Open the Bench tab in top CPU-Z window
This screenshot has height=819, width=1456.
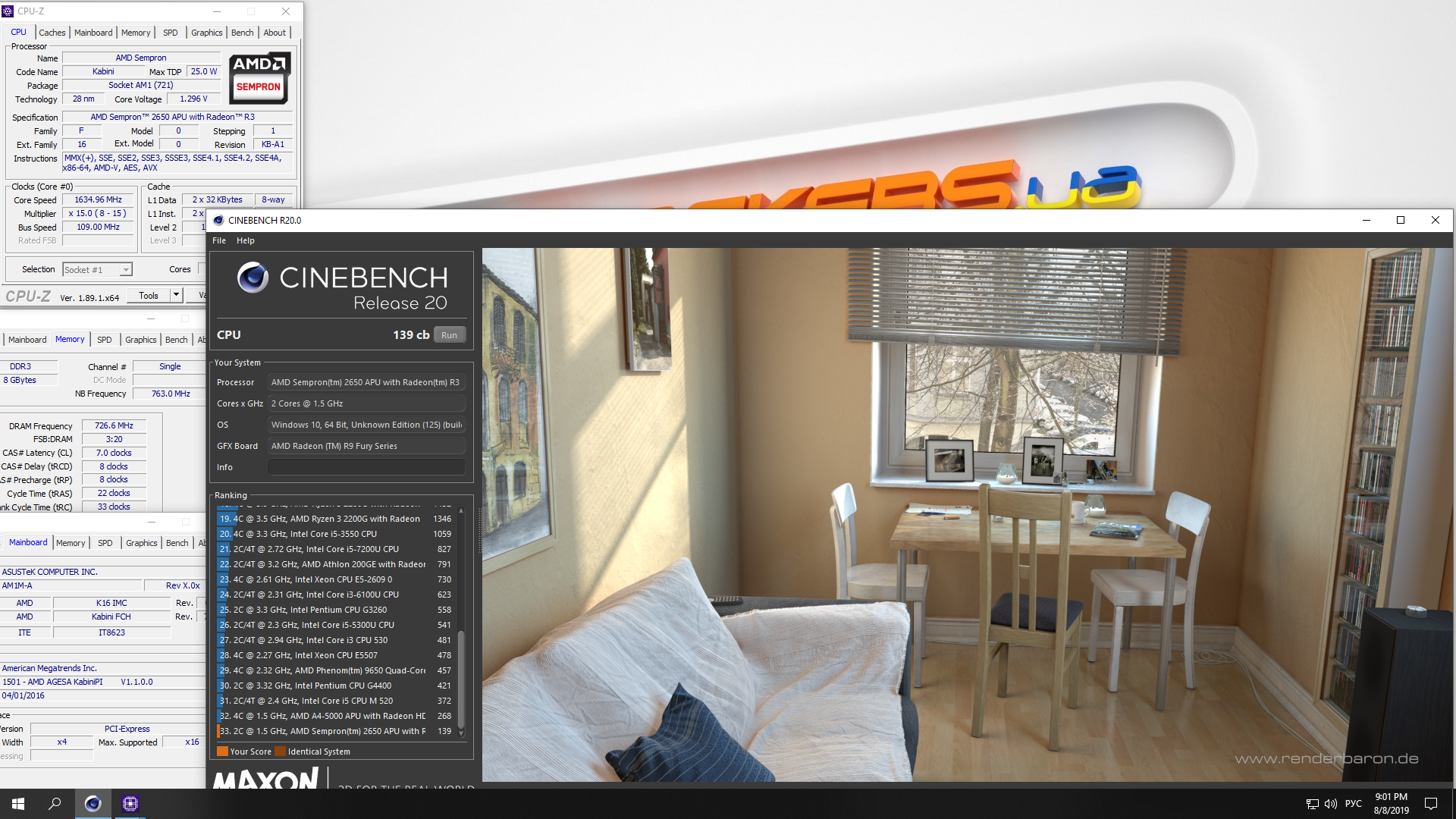pyautogui.click(x=243, y=33)
